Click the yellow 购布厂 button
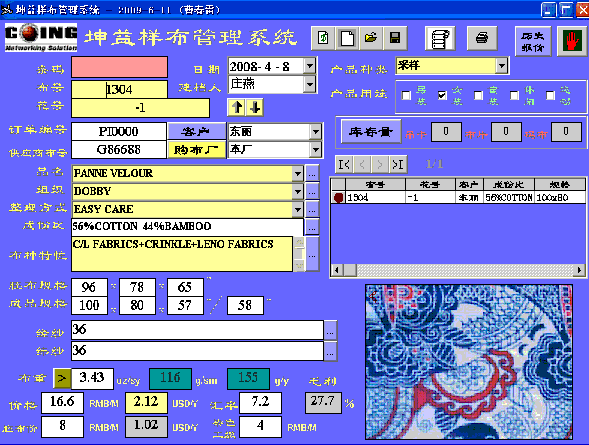Image resolution: width=589 pixels, height=445 pixels. coord(196,150)
